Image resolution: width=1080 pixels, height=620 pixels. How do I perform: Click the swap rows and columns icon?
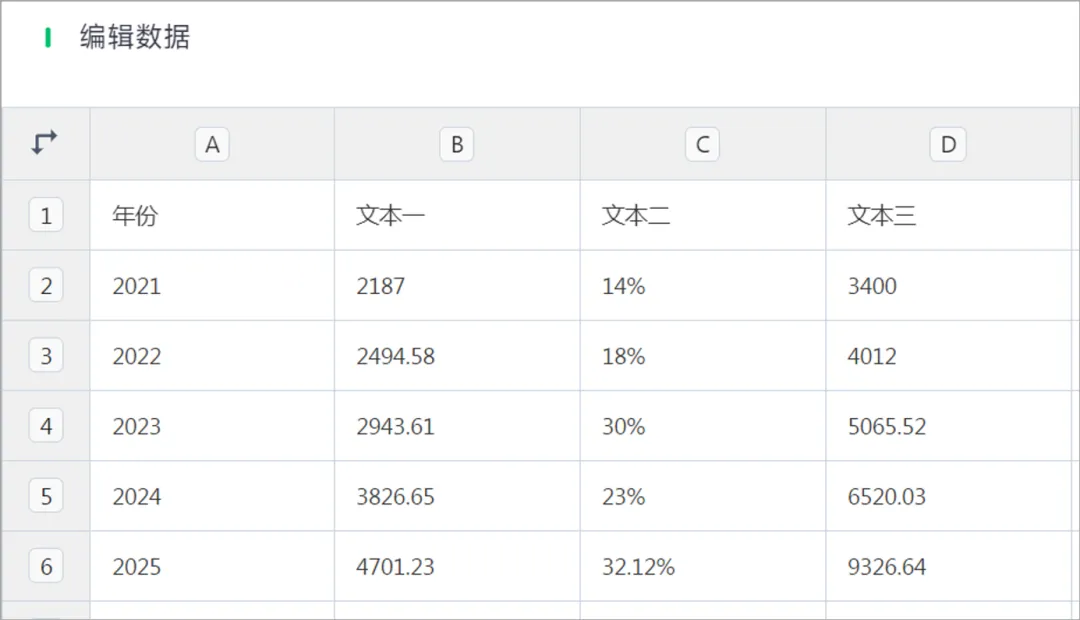(45, 143)
